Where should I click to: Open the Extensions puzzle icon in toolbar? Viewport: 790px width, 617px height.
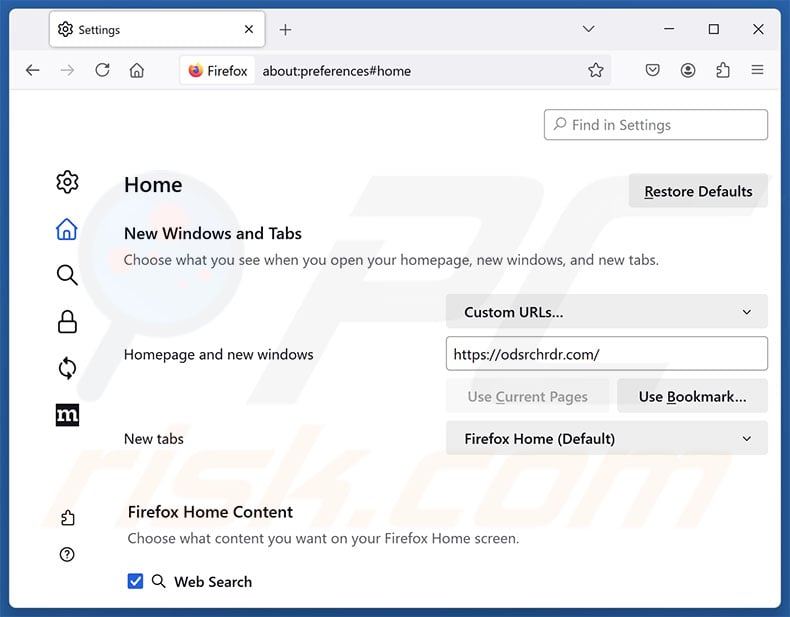tap(723, 70)
